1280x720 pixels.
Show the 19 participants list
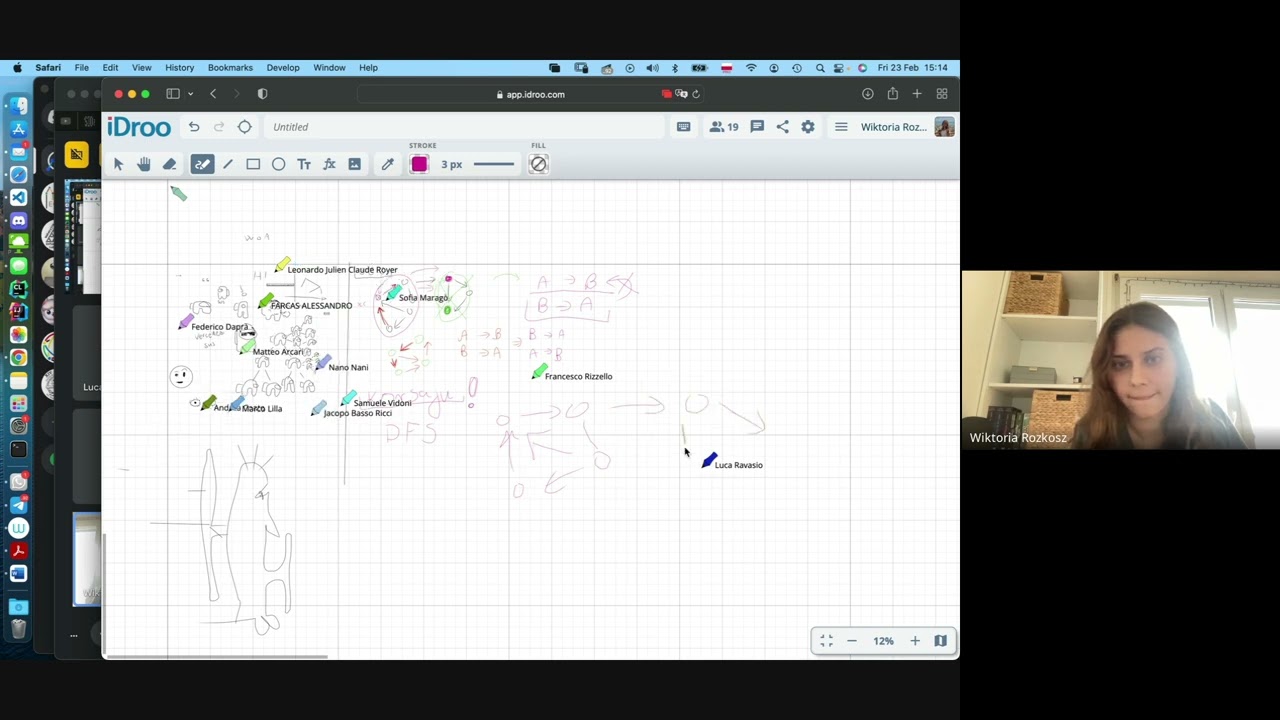coord(724,127)
